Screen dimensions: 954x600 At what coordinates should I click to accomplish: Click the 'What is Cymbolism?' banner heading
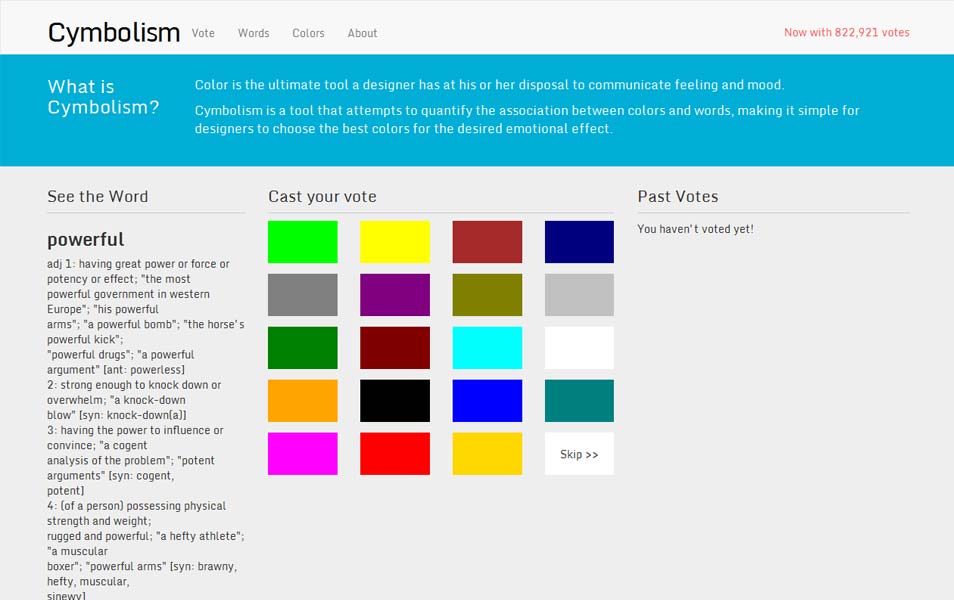103,97
